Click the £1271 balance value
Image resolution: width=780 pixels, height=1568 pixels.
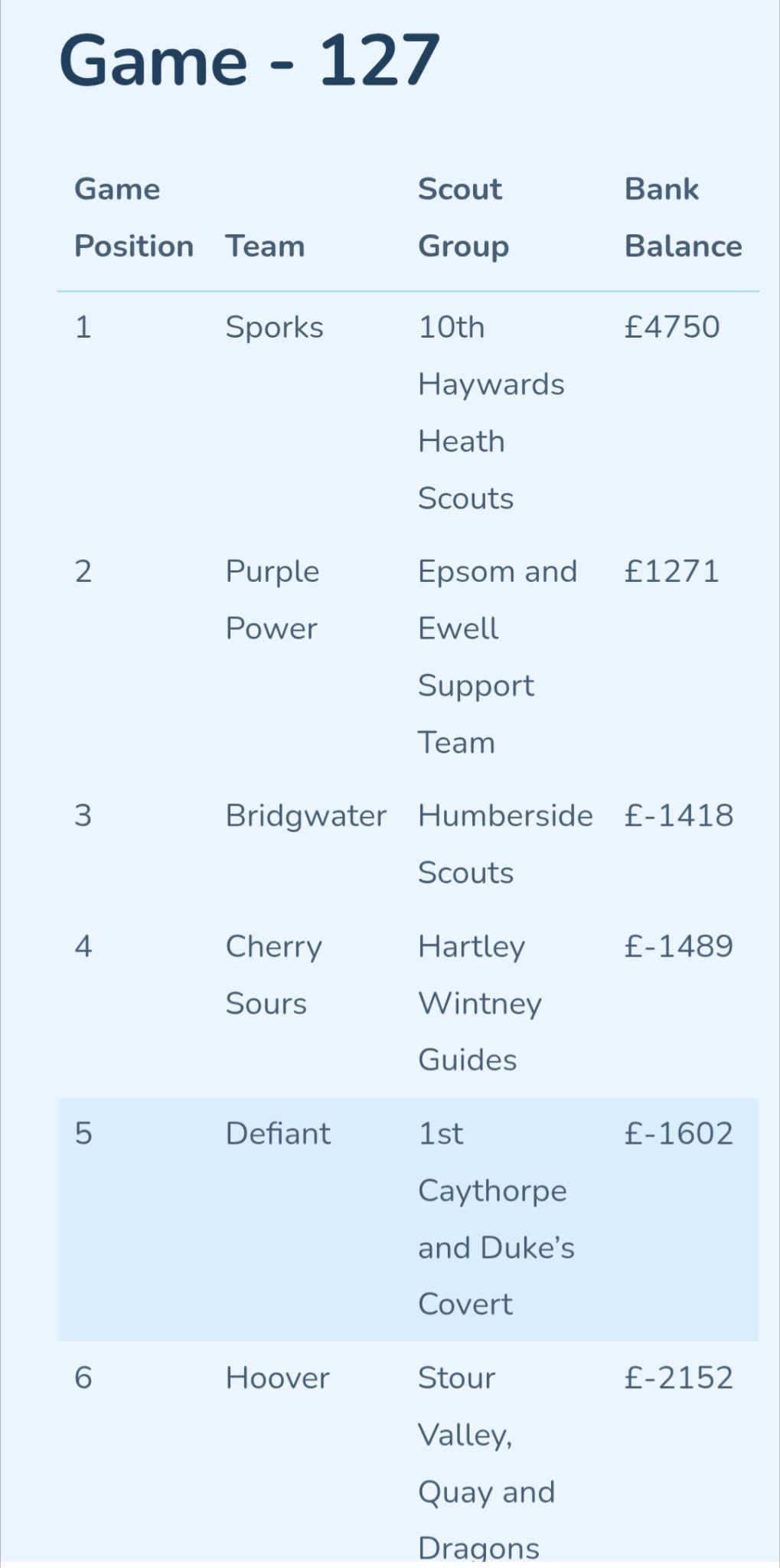click(671, 571)
